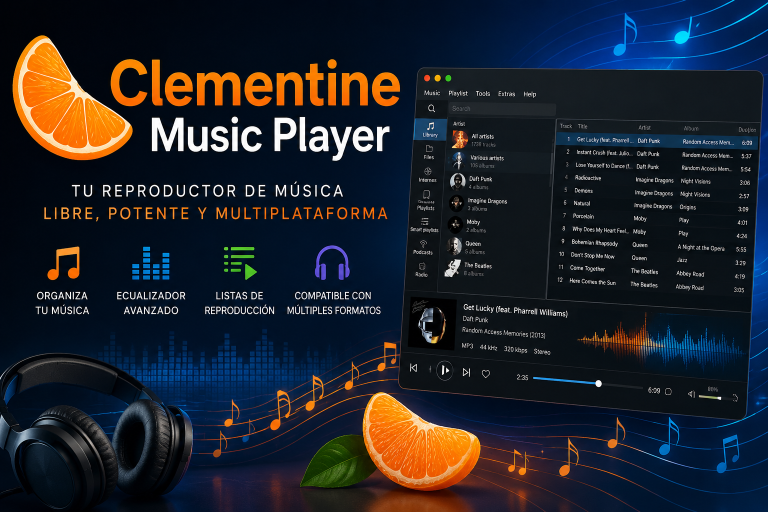Click the Random Access Memories album cover
The height and width of the screenshot is (512, 768).
point(432,322)
